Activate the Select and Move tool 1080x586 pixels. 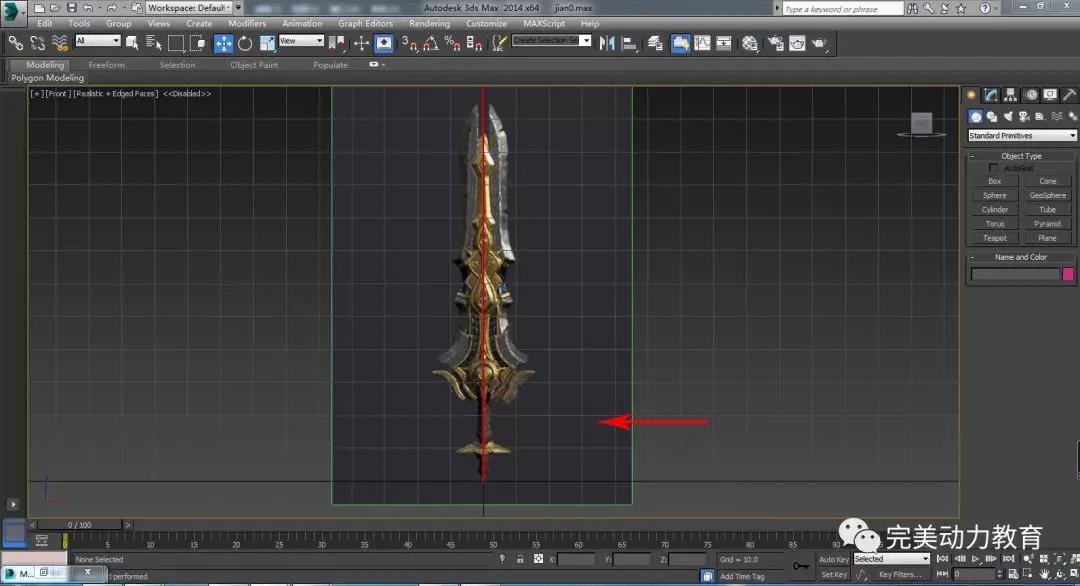(224, 43)
